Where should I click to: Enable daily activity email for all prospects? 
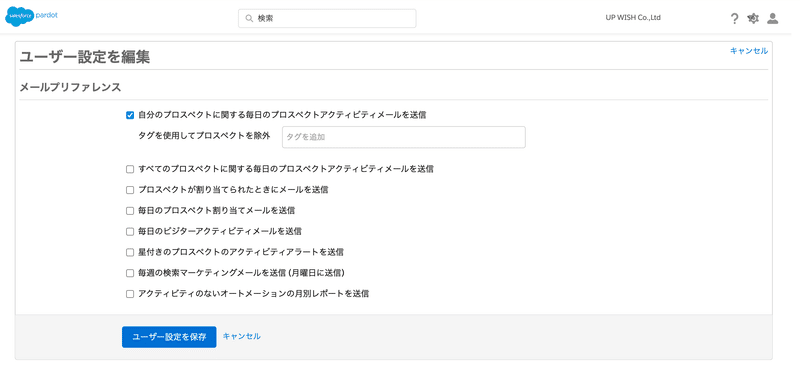point(130,169)
